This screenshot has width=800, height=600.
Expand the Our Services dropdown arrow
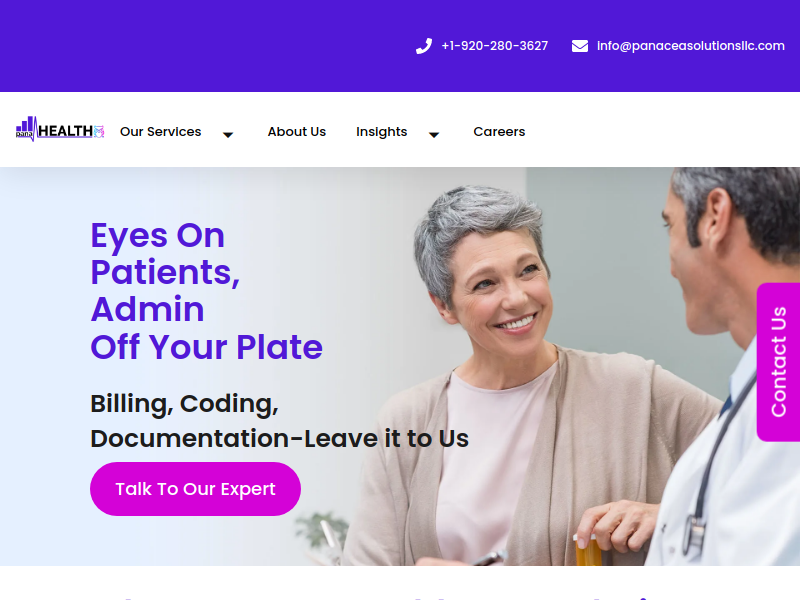(228, 135)
